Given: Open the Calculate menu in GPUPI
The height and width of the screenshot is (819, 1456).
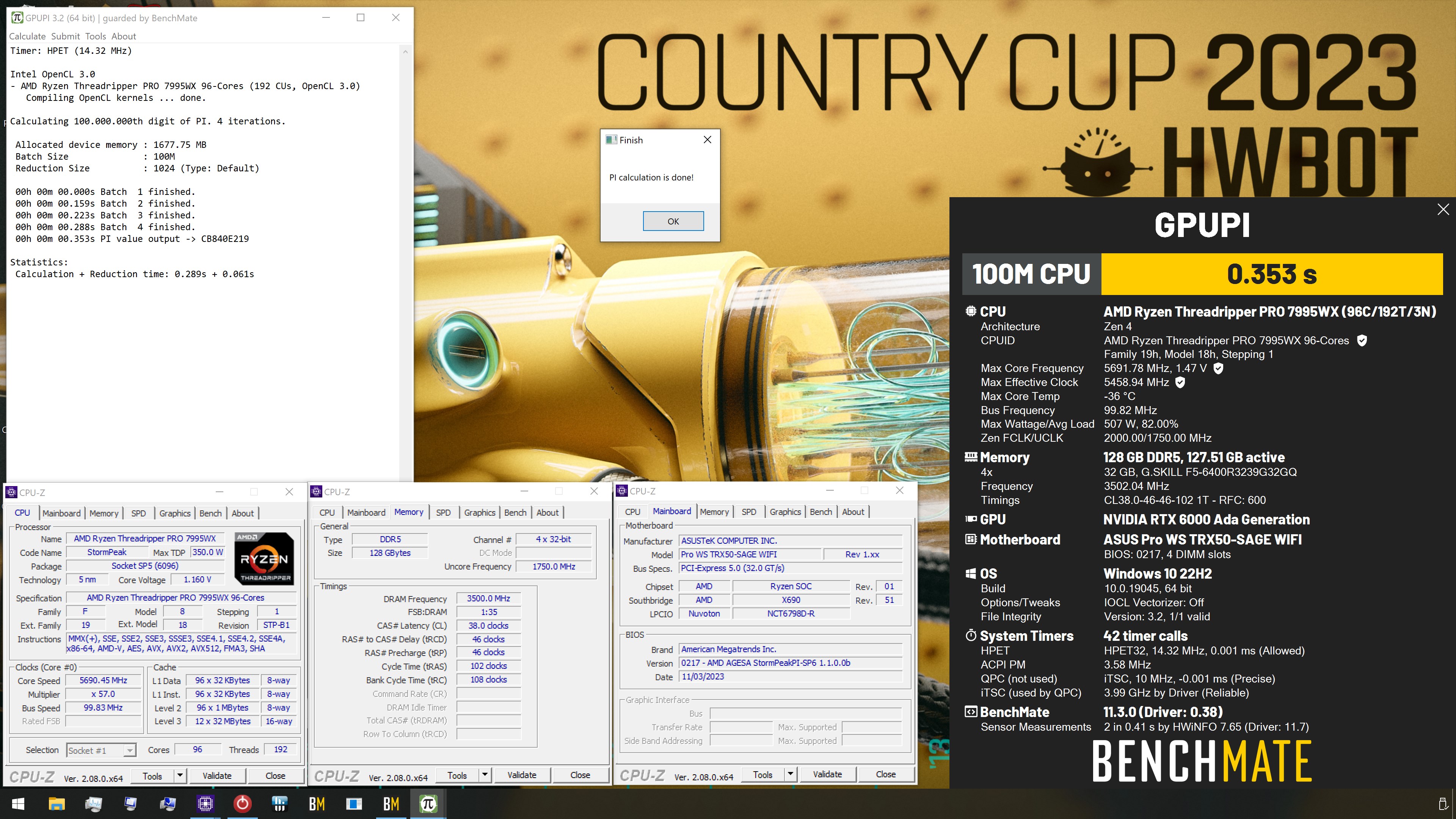Looking at the screenshot, I should click(27, 36).
